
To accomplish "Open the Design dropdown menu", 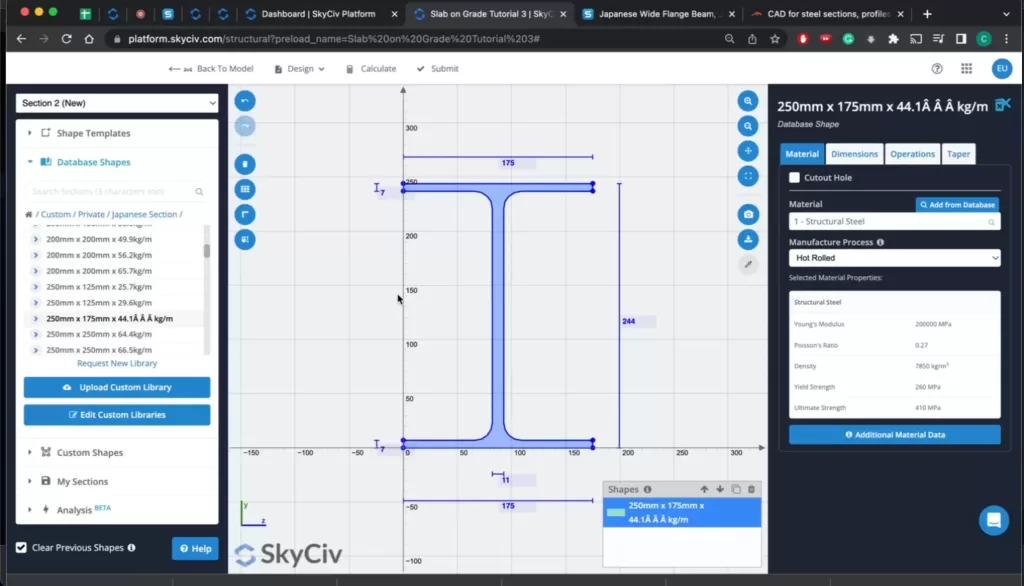I will pos(300,69).
